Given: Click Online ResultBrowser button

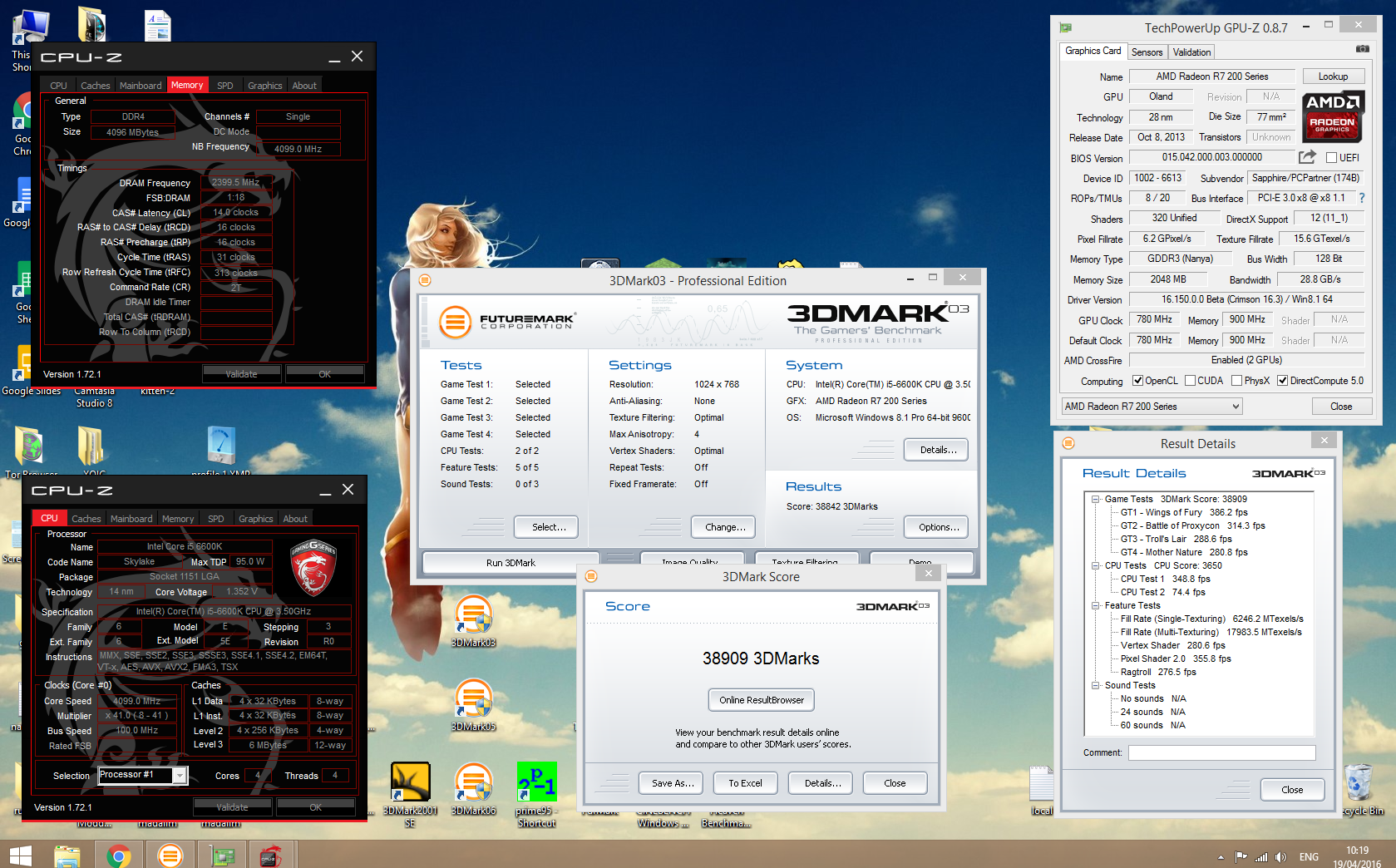Looking at the screenshot, I should (762, 700).
